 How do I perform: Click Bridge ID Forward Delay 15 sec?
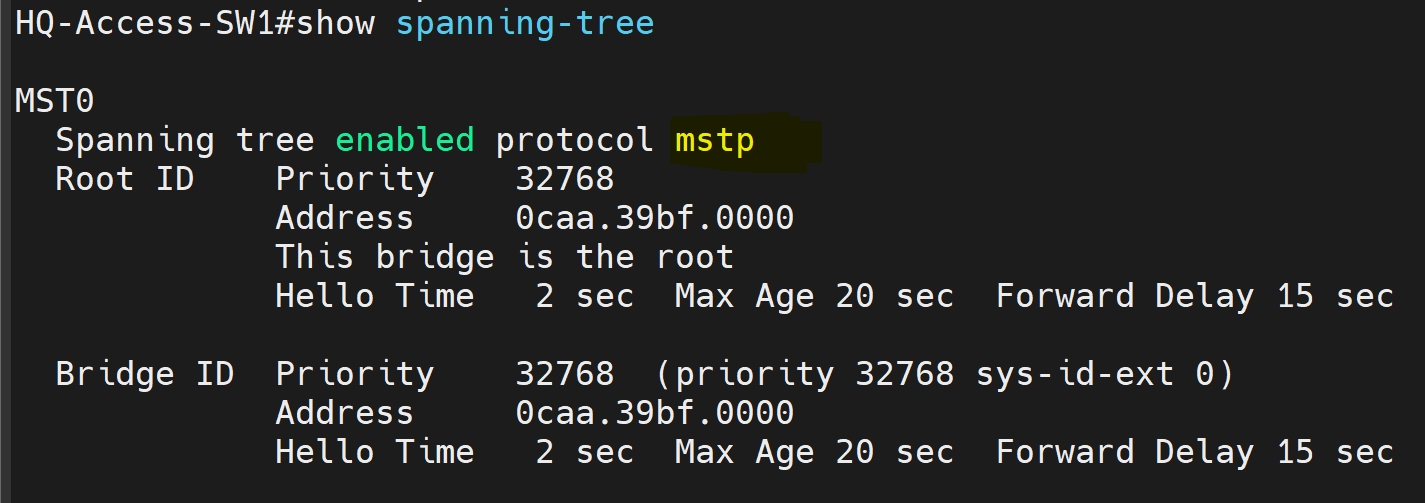pyautogui.click(x=1195, y=452)
